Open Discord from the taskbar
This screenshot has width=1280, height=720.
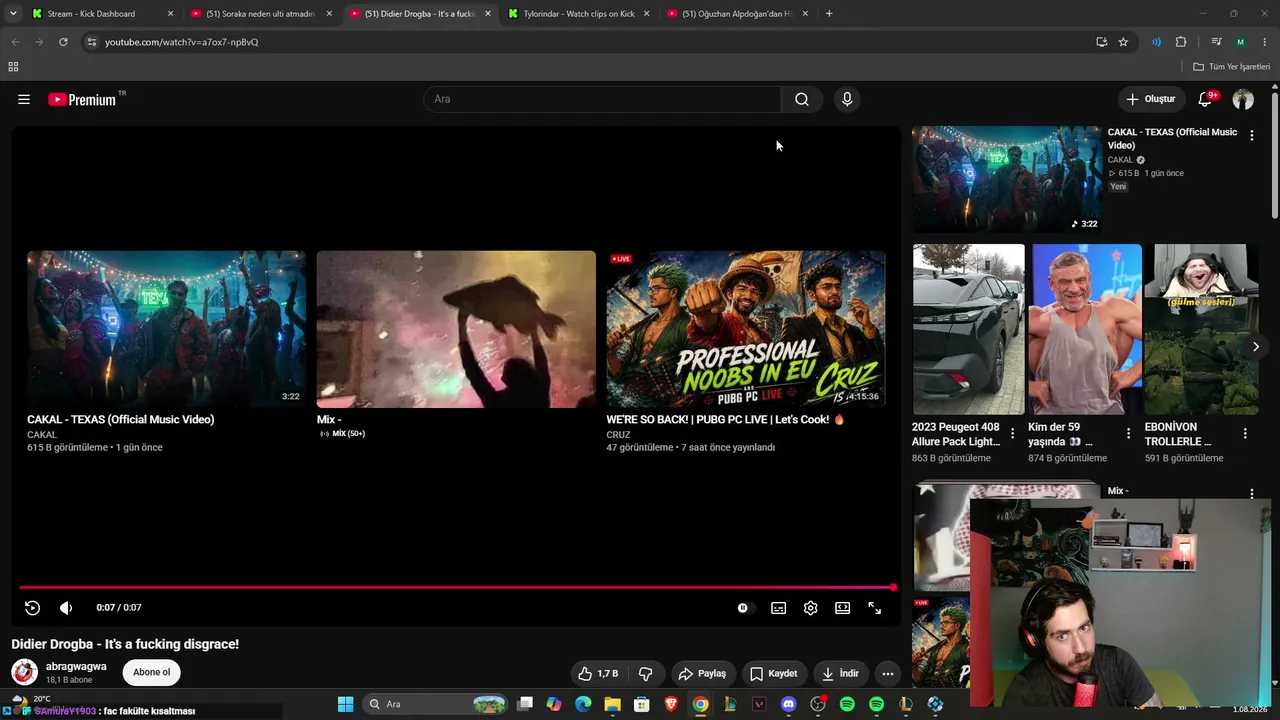[788, 704]
